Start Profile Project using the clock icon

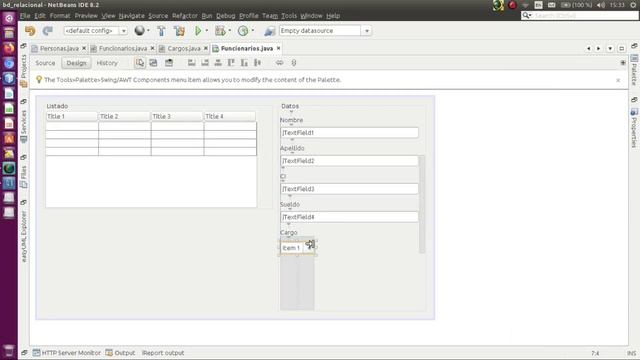(x=243, y=31)
